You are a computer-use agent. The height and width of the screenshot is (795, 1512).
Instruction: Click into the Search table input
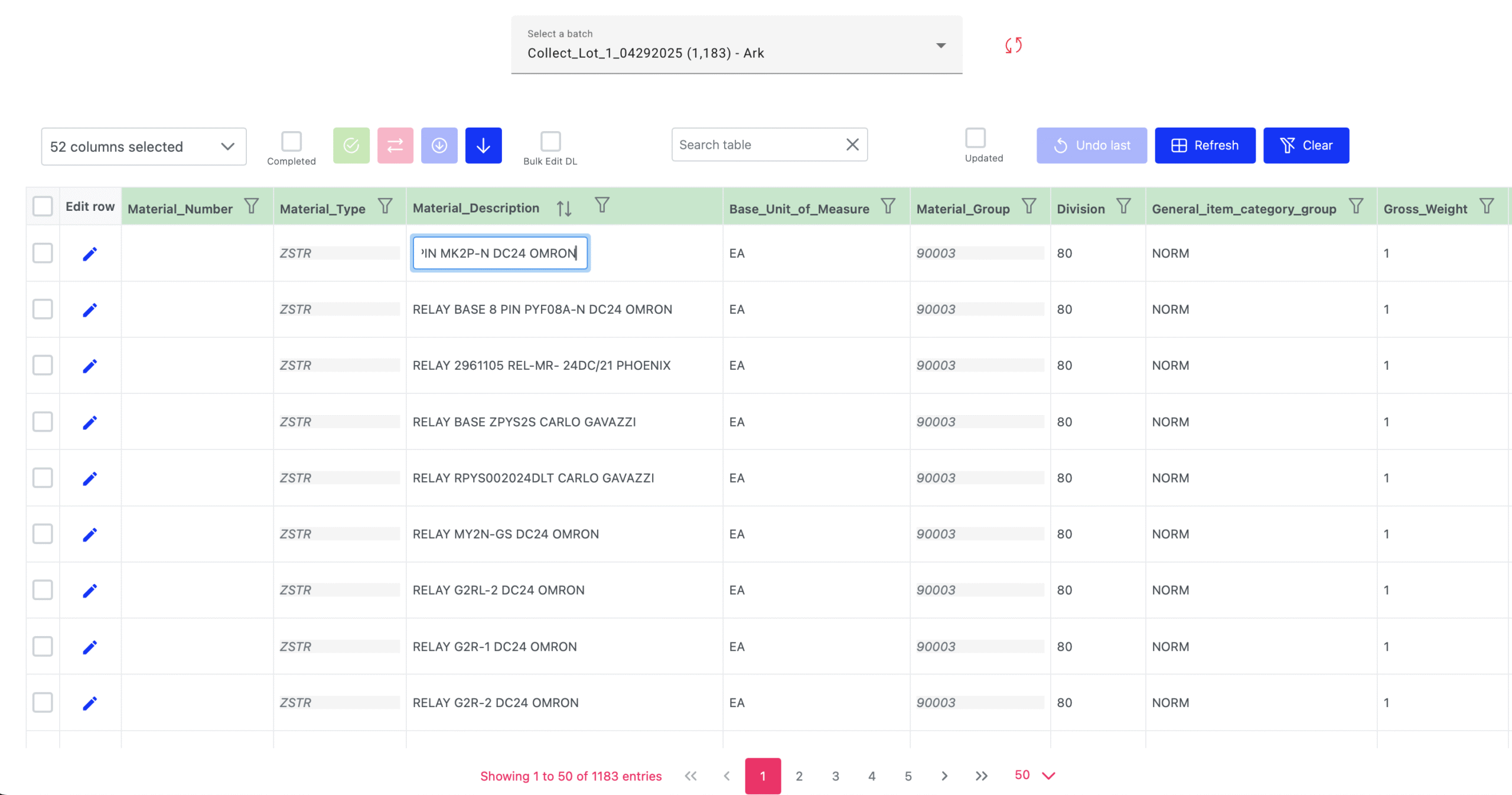(x=759, y=145)
